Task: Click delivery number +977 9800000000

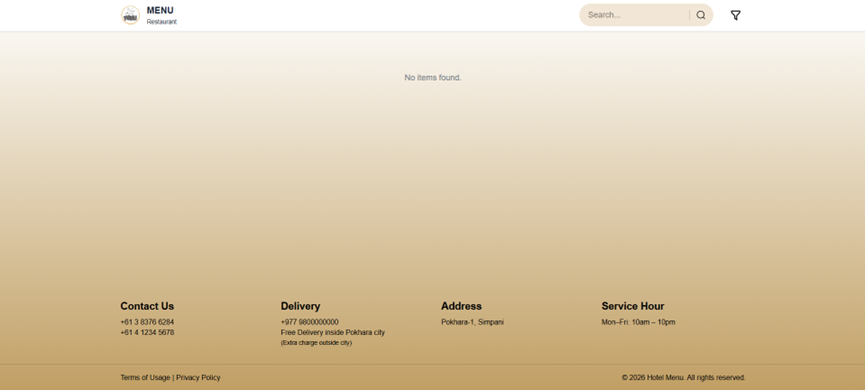Action: click(309, 322)
